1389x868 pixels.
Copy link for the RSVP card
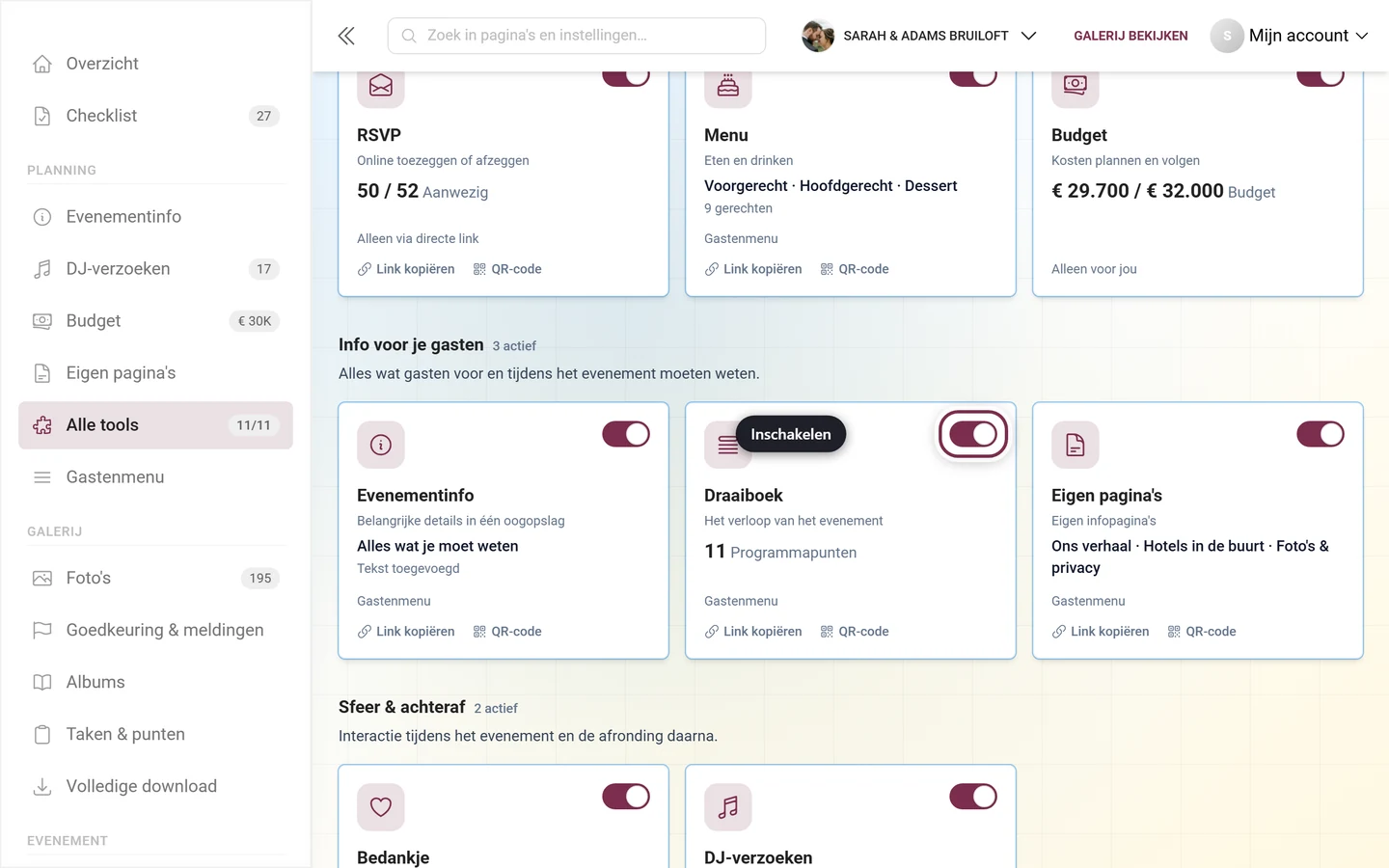(406, 269)
